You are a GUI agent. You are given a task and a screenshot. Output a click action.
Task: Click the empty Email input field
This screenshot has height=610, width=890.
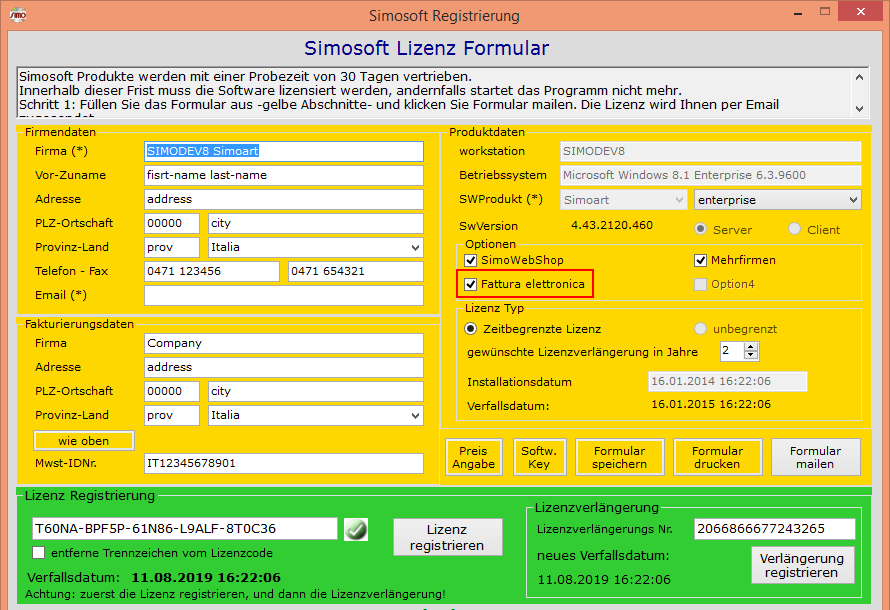[x=284, y=295]
